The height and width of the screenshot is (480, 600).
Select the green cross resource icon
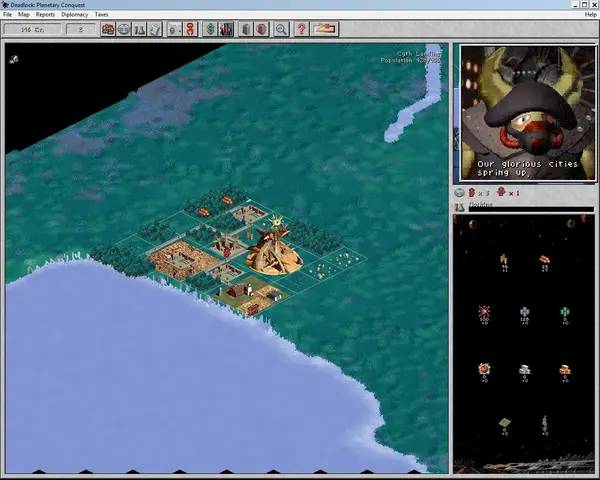click(565, 312)
